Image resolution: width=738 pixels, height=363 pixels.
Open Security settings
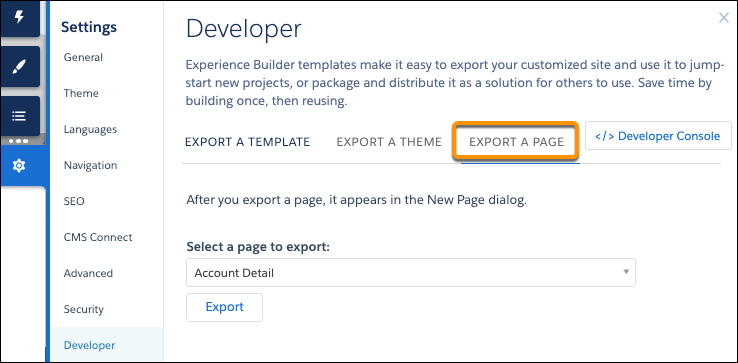tap(84, 309)
